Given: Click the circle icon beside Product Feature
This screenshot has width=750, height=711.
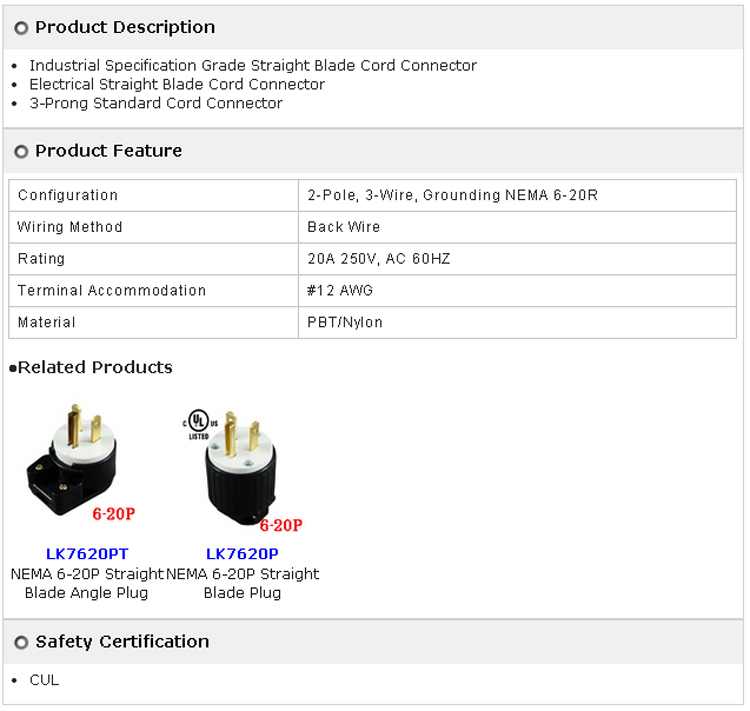Looking at the screenshot, I should (21, 152).
